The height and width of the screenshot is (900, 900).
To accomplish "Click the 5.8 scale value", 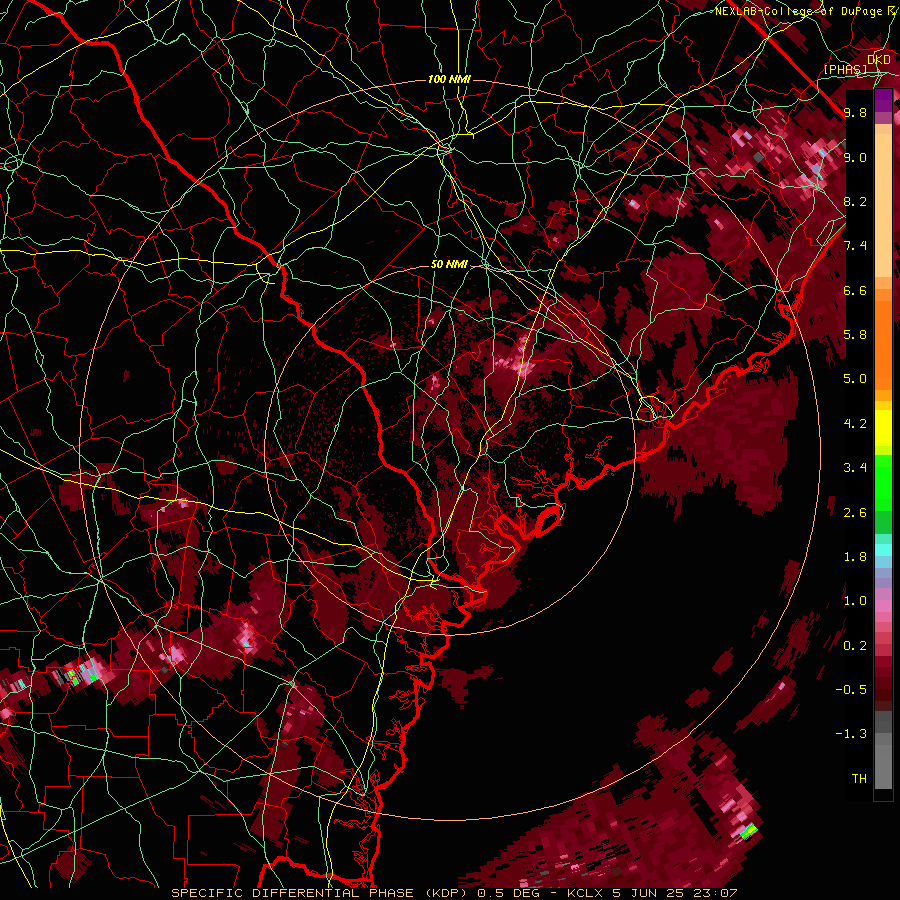I will (855, 334).
